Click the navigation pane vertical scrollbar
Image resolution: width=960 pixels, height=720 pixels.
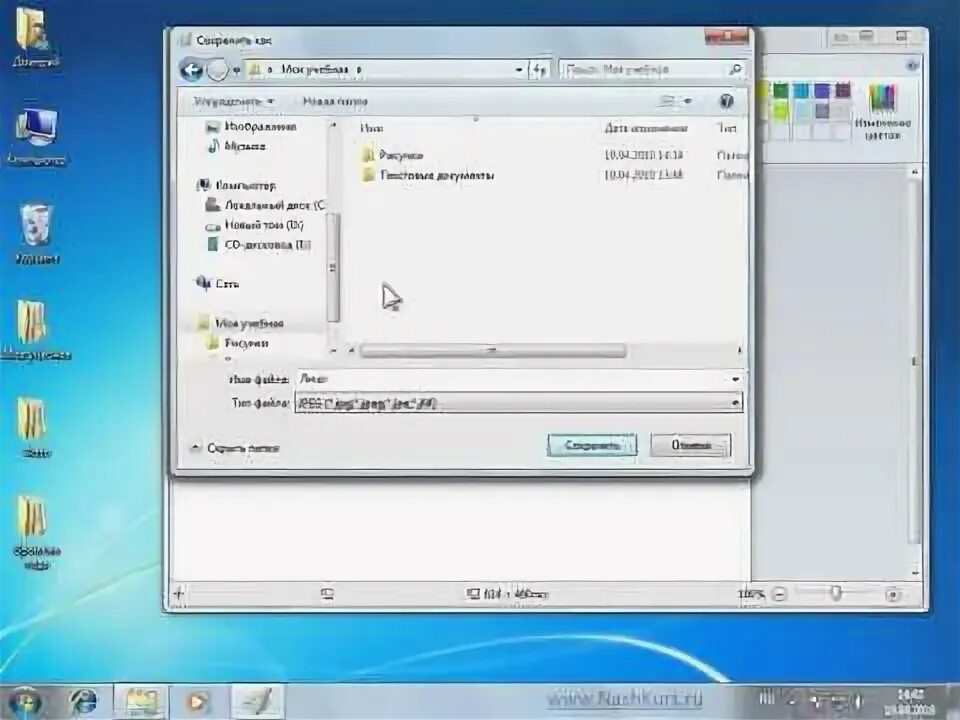333,267
